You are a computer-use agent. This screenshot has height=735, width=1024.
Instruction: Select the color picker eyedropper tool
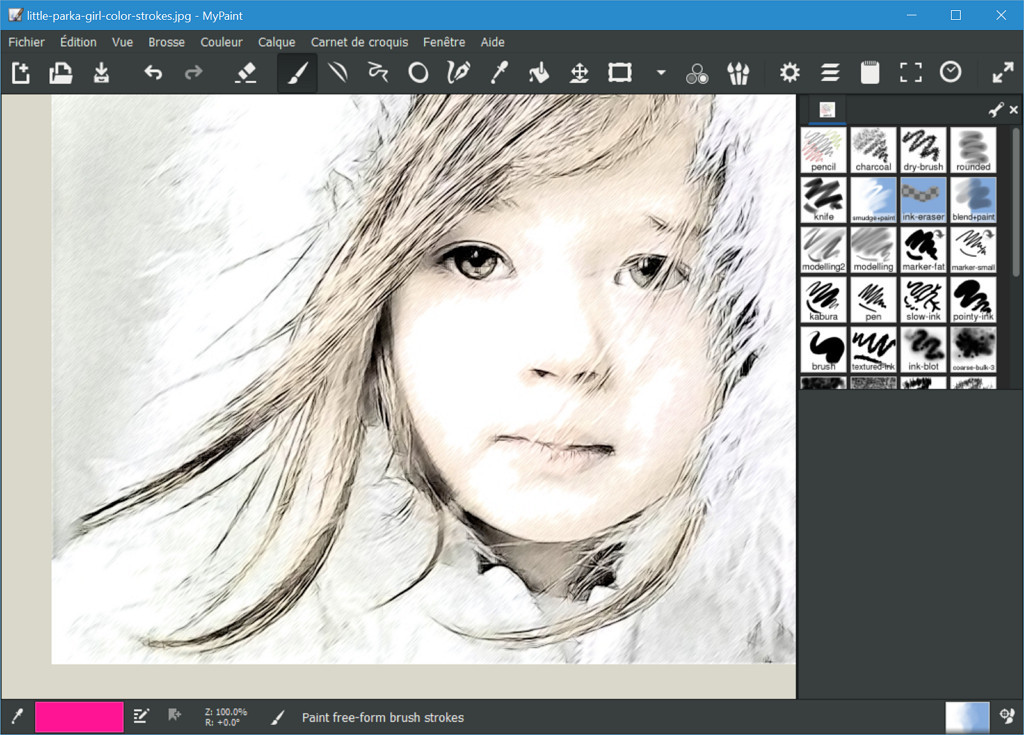coord(498,73)
